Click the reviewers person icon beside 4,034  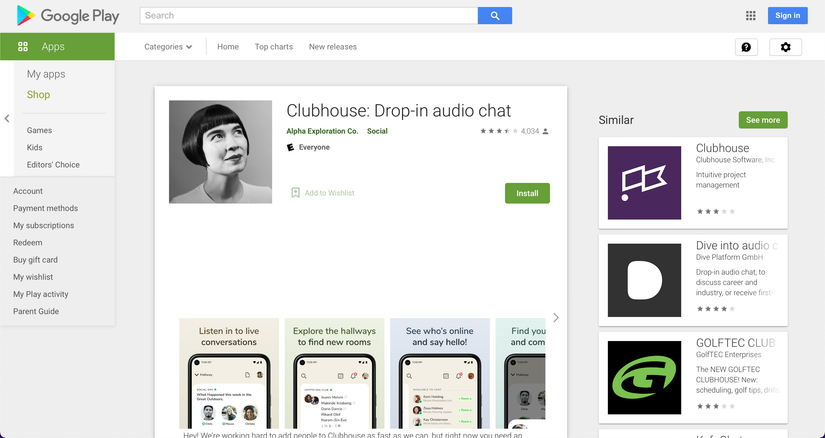546,131
